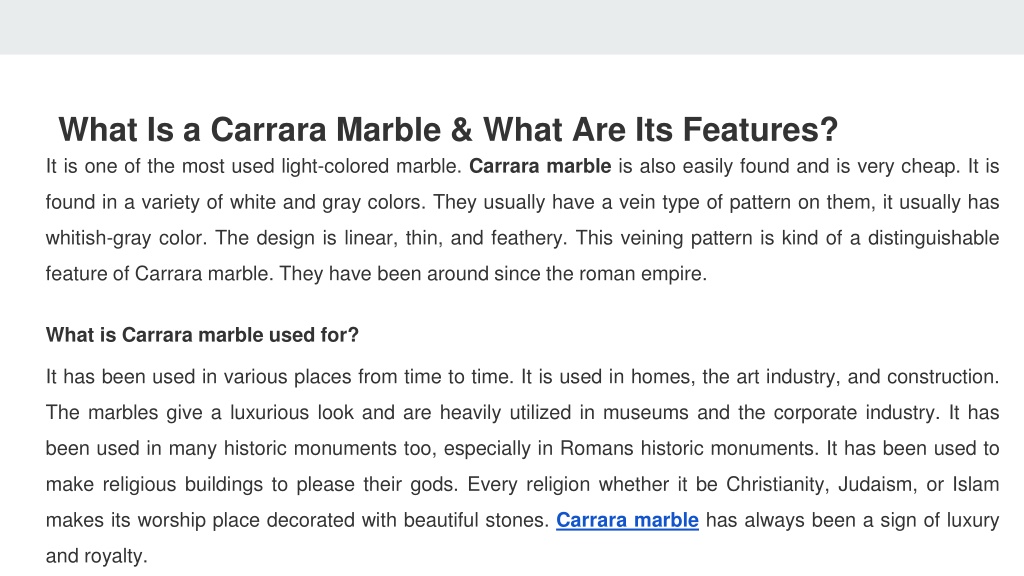Click the main title about Carrara Marble features
This screenshot has height=576, width=1024.
pyautogui.click(x=448, y=129)
